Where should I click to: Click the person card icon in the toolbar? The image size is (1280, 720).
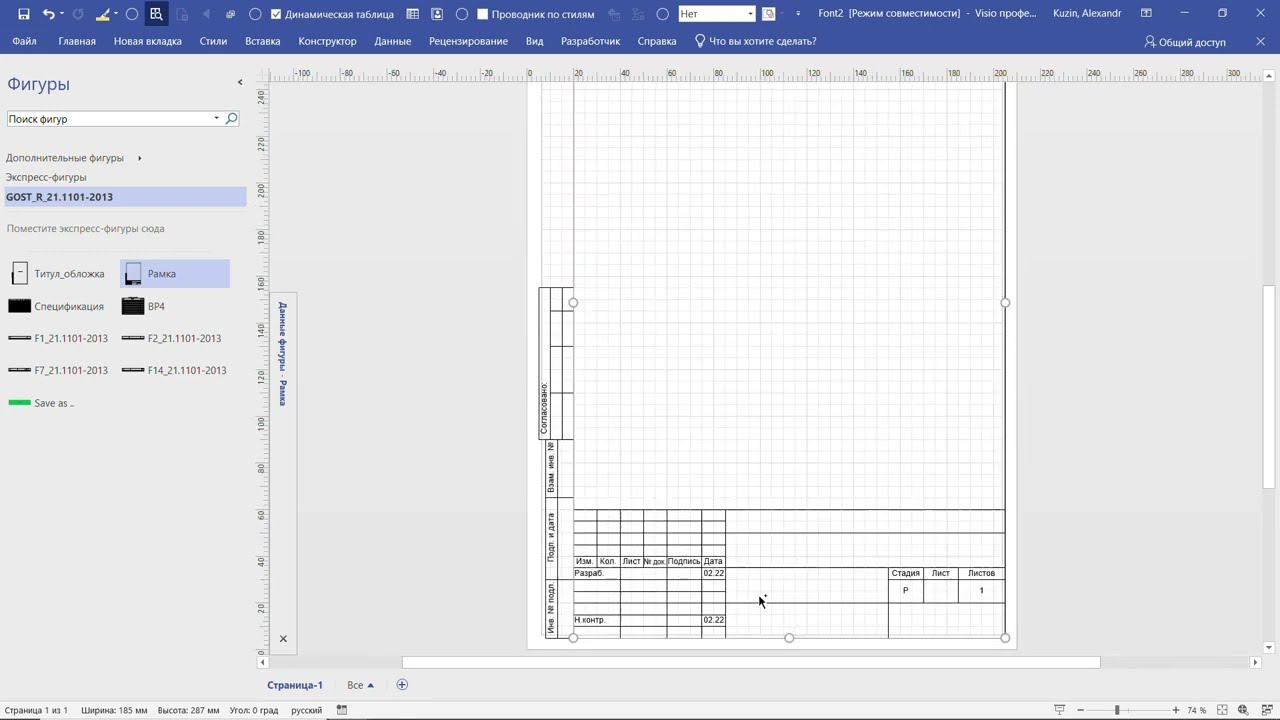coord(437,14)
